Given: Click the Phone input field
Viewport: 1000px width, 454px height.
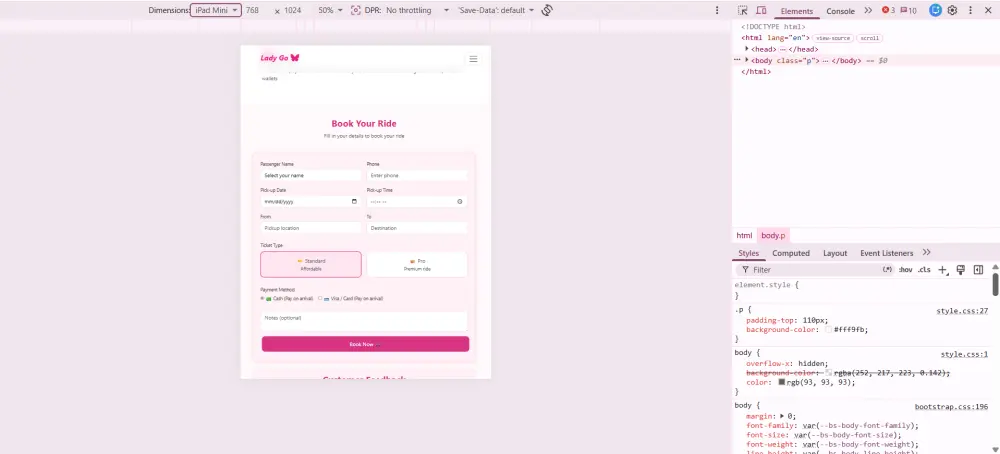Looking at the screenshot, I should point(417,175).
